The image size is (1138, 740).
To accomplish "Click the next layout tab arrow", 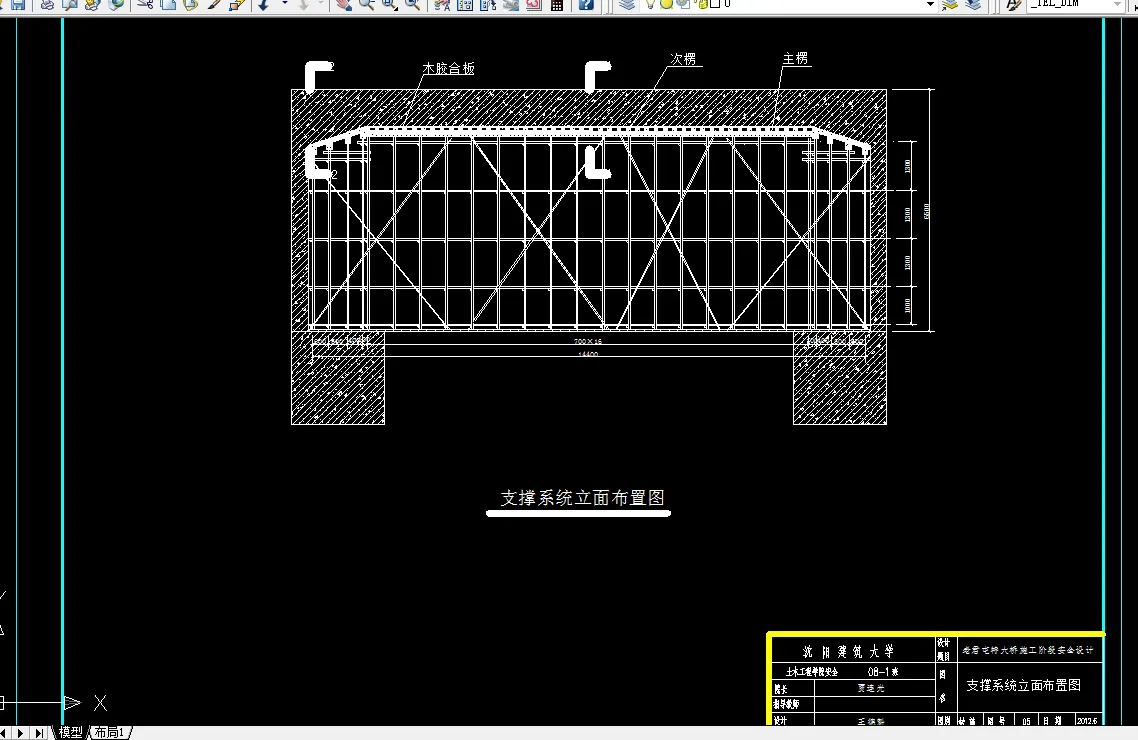I will tap(21, 733).
